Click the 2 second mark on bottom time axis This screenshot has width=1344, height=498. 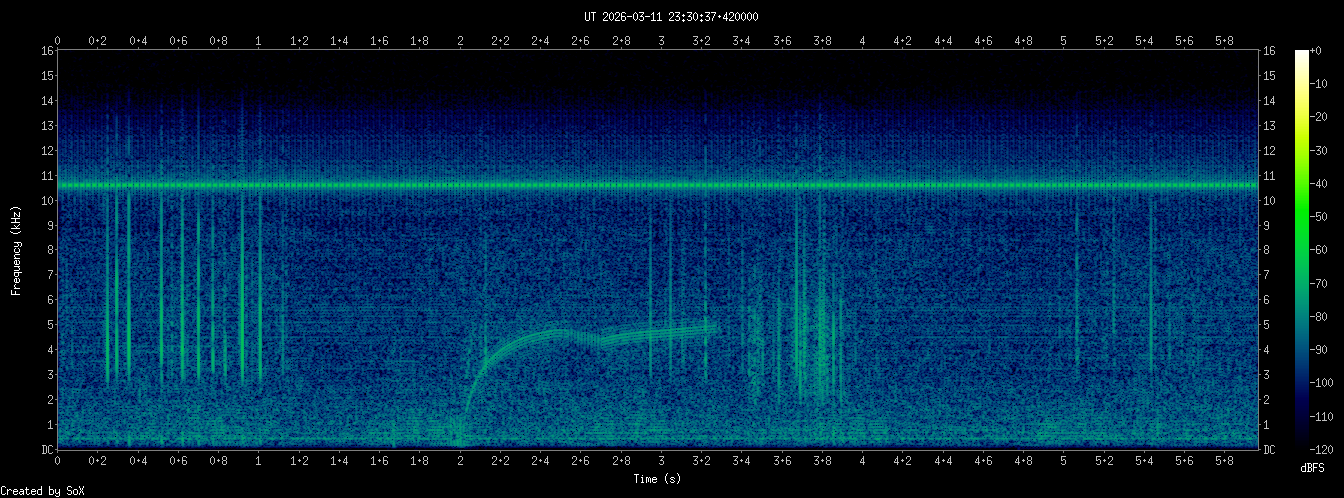point(460,462)
